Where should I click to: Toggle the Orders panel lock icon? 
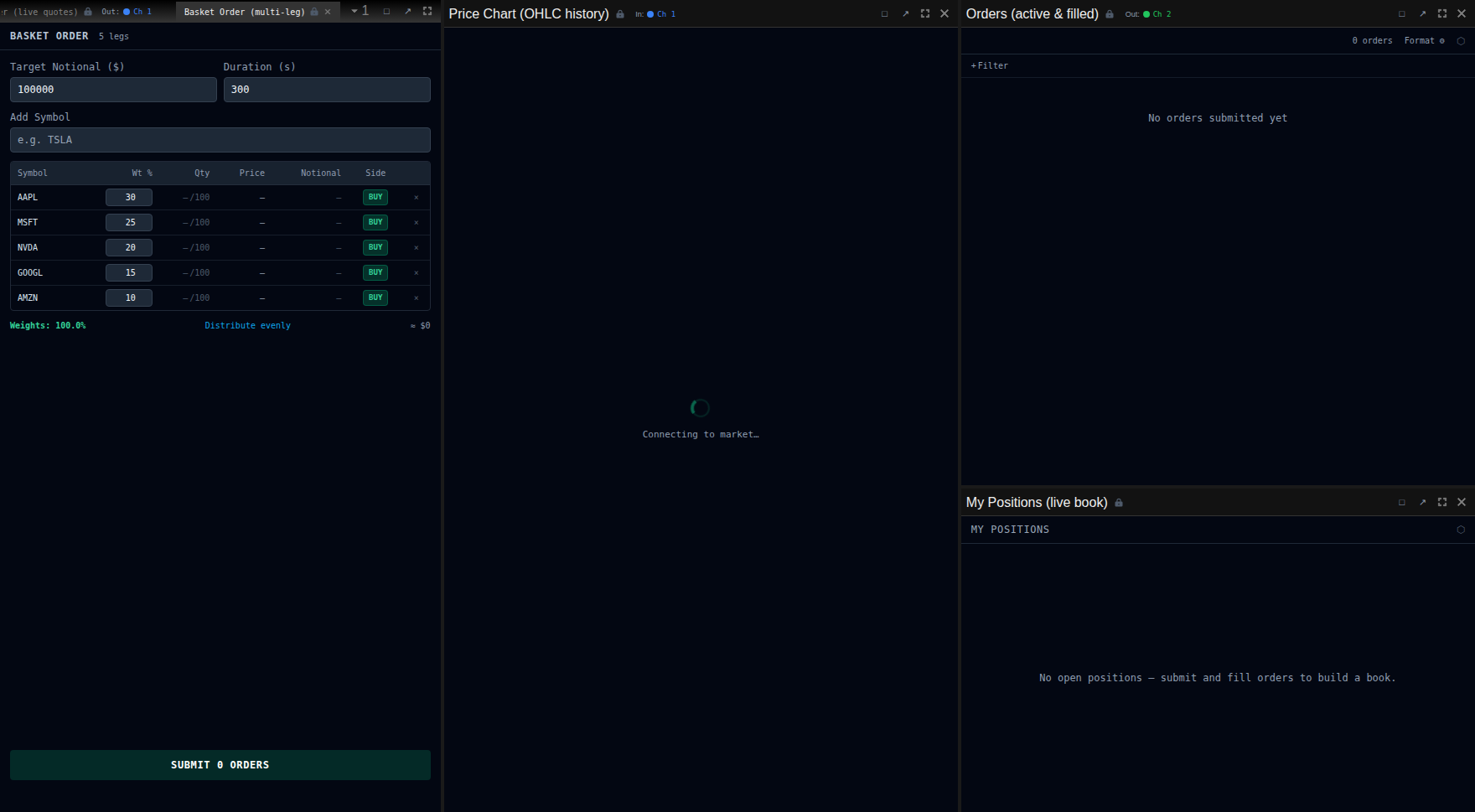pos(1110,14)
